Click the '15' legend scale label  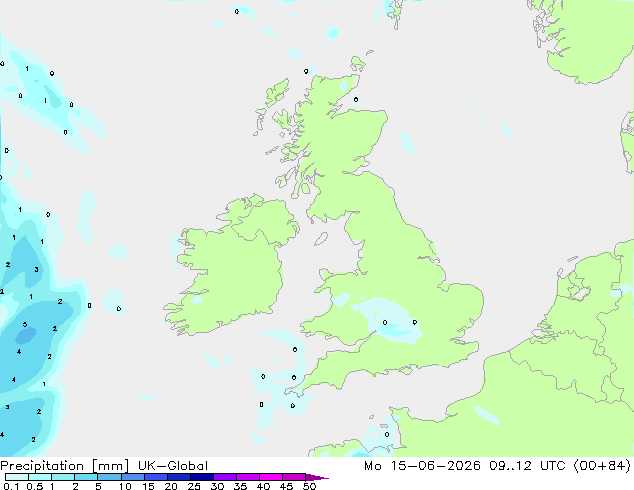click(148, 486)
